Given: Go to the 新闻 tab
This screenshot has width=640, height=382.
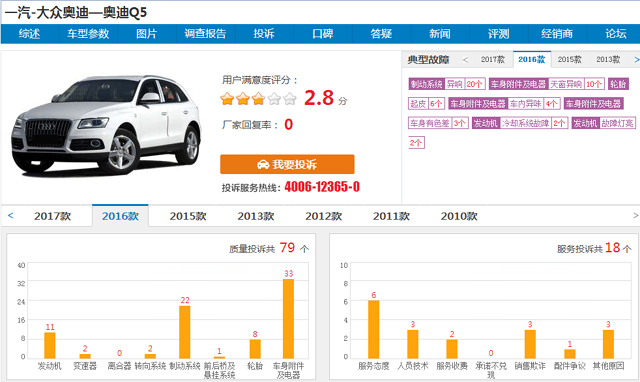Looking at the screenshot, I should click(440, 34).
